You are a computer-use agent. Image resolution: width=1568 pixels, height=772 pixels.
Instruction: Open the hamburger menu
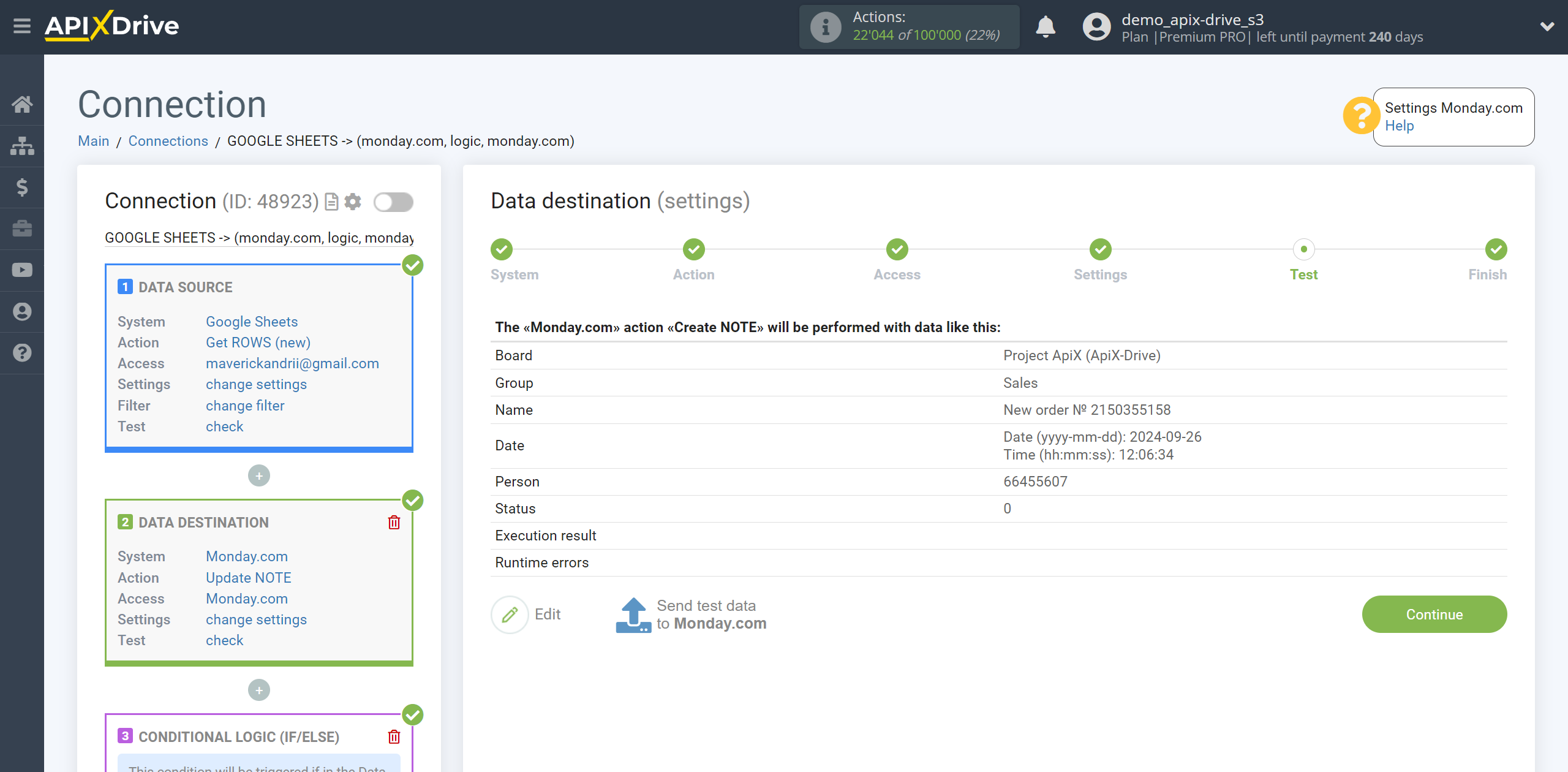22,26
